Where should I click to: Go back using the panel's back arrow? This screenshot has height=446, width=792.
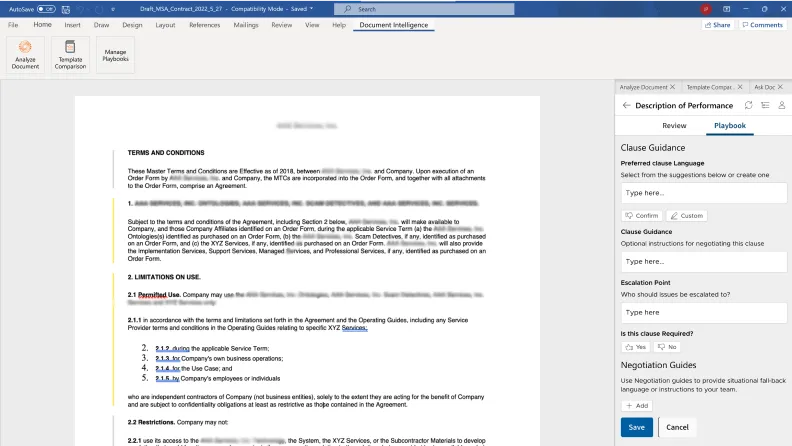coord(626,105)
